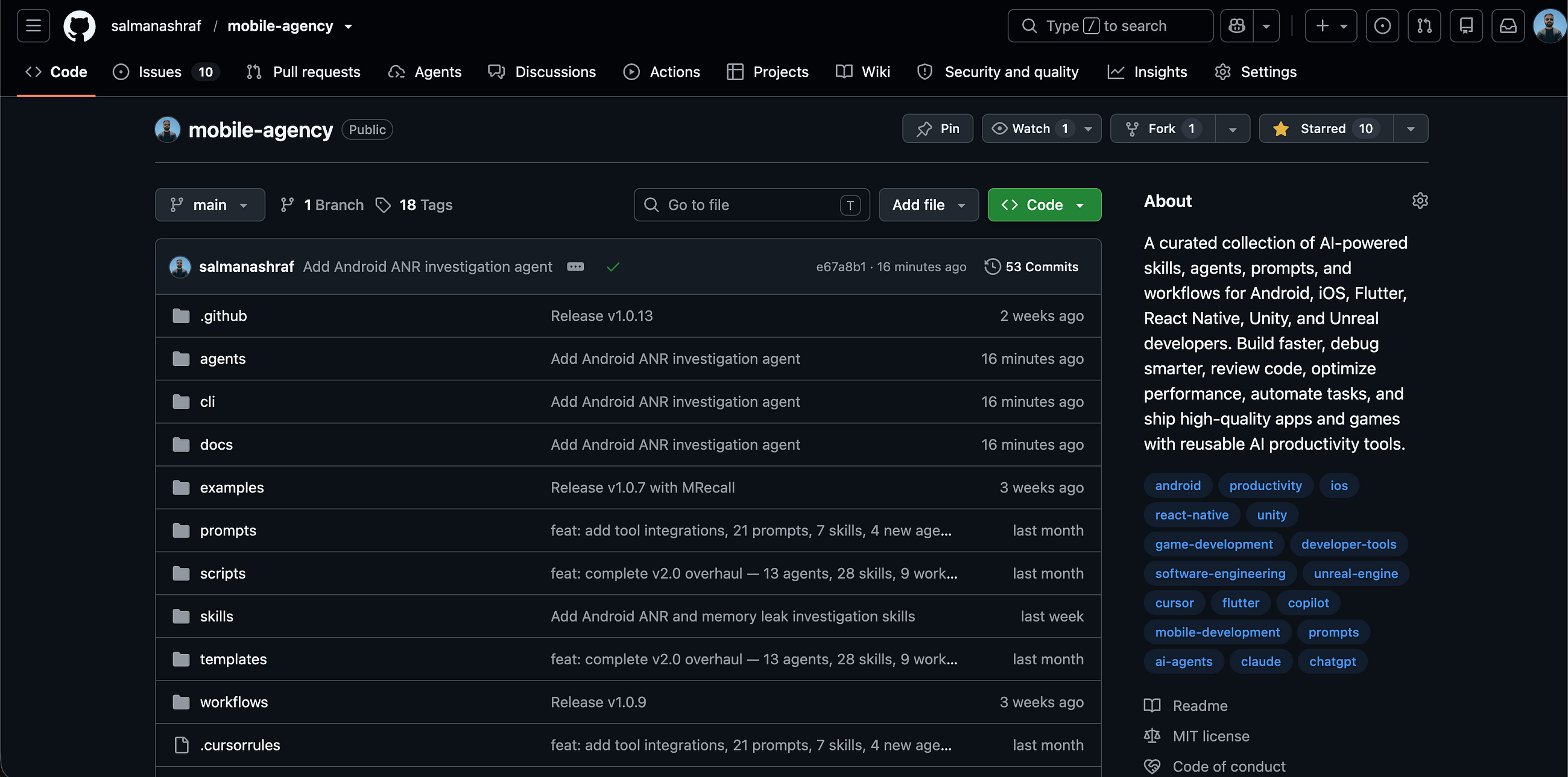Click the unreal-engine topic tag
This screenshot has height=777, width=1568.
[x=1356, y=573]
